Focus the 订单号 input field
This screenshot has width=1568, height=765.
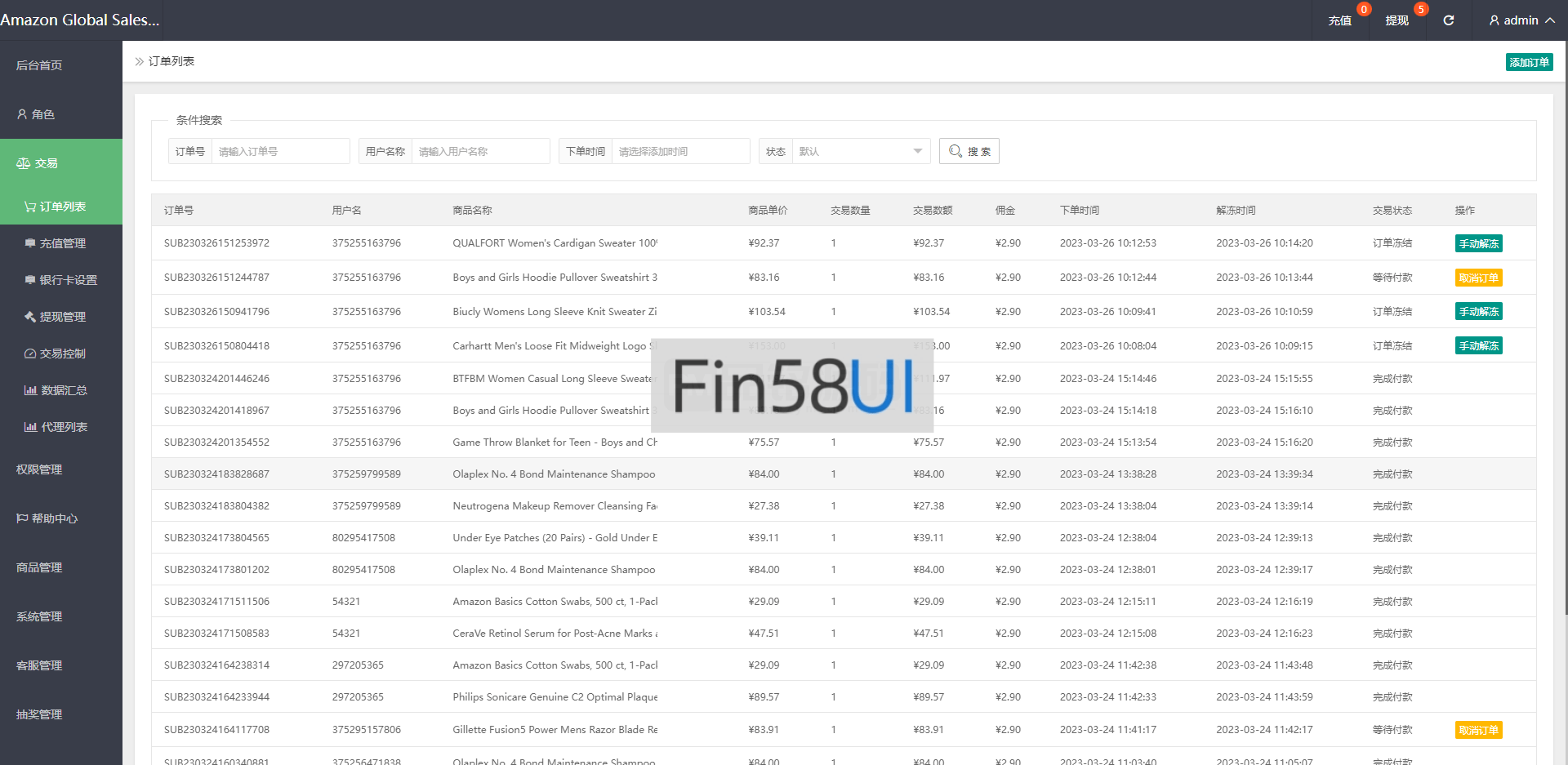(280, 151)
